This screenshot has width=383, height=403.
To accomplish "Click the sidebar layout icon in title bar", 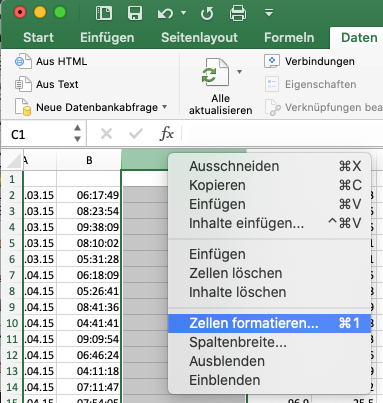I will [x=104, y=13].
